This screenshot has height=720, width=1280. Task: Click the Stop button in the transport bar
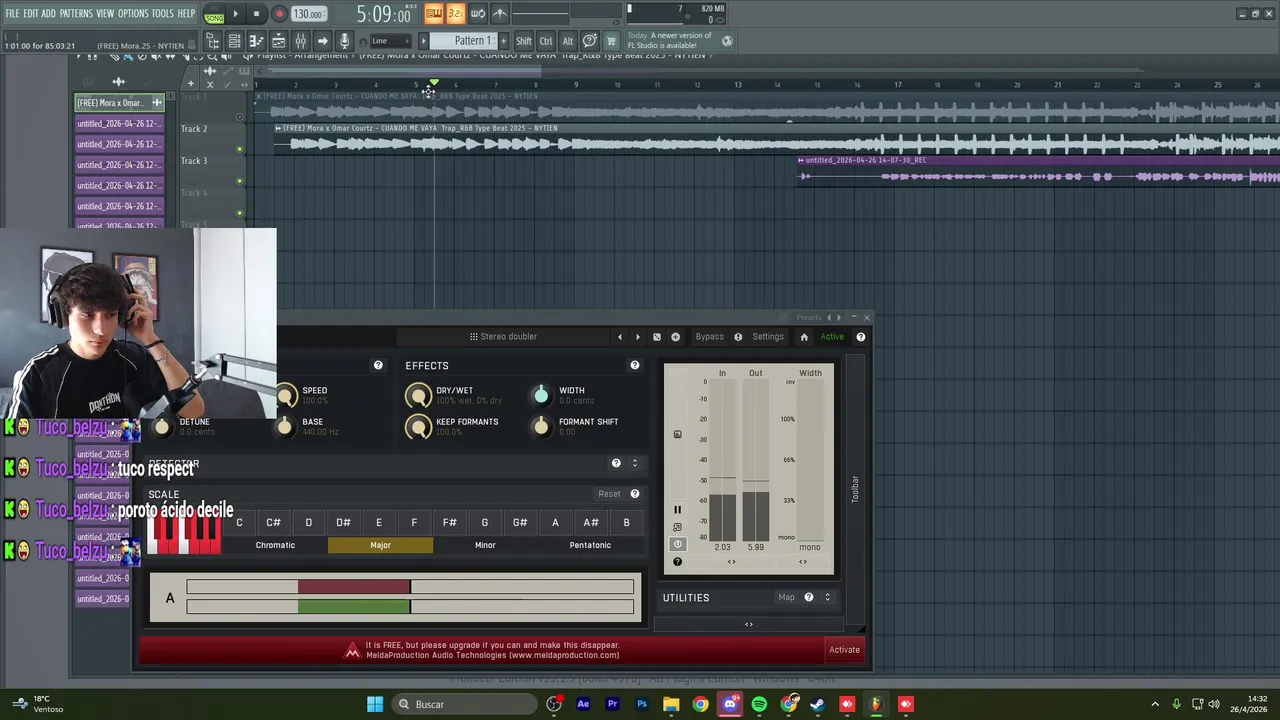coord(256,14)
